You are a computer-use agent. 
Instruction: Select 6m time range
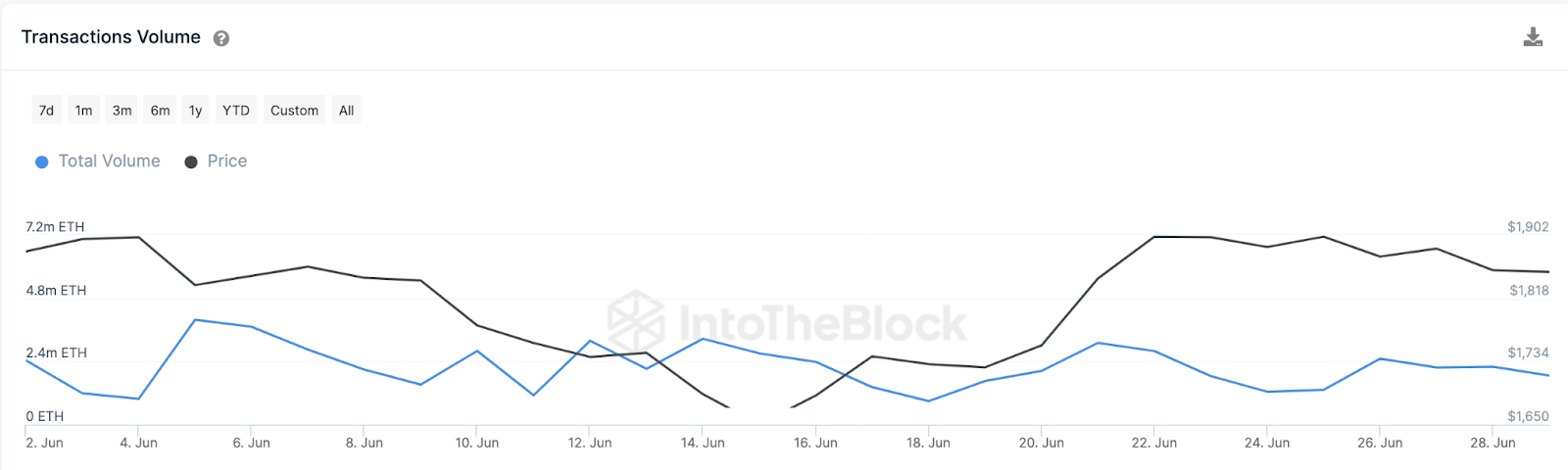161,111
